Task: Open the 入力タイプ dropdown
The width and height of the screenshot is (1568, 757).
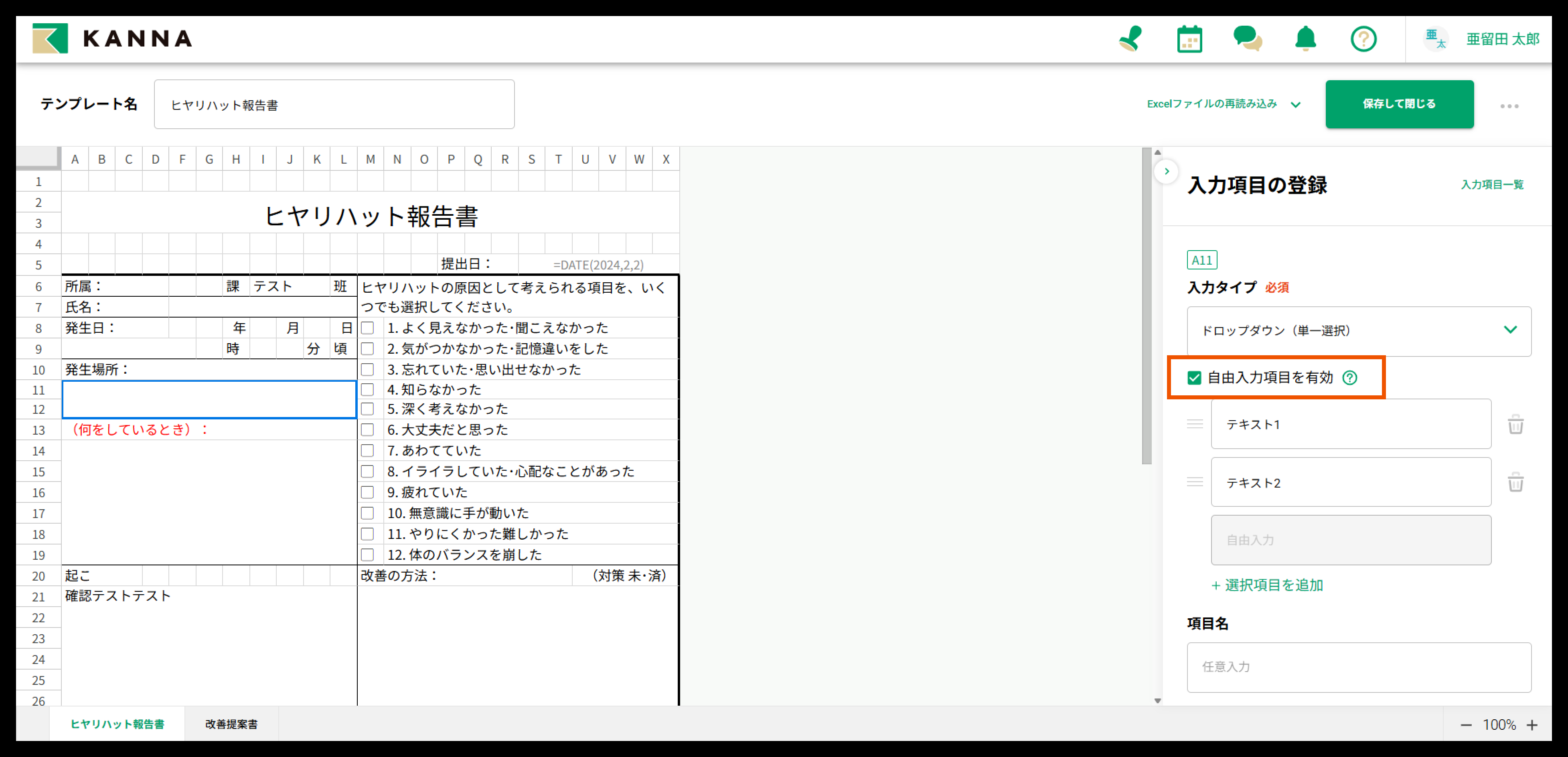Action: click(x=1359, y=331)
